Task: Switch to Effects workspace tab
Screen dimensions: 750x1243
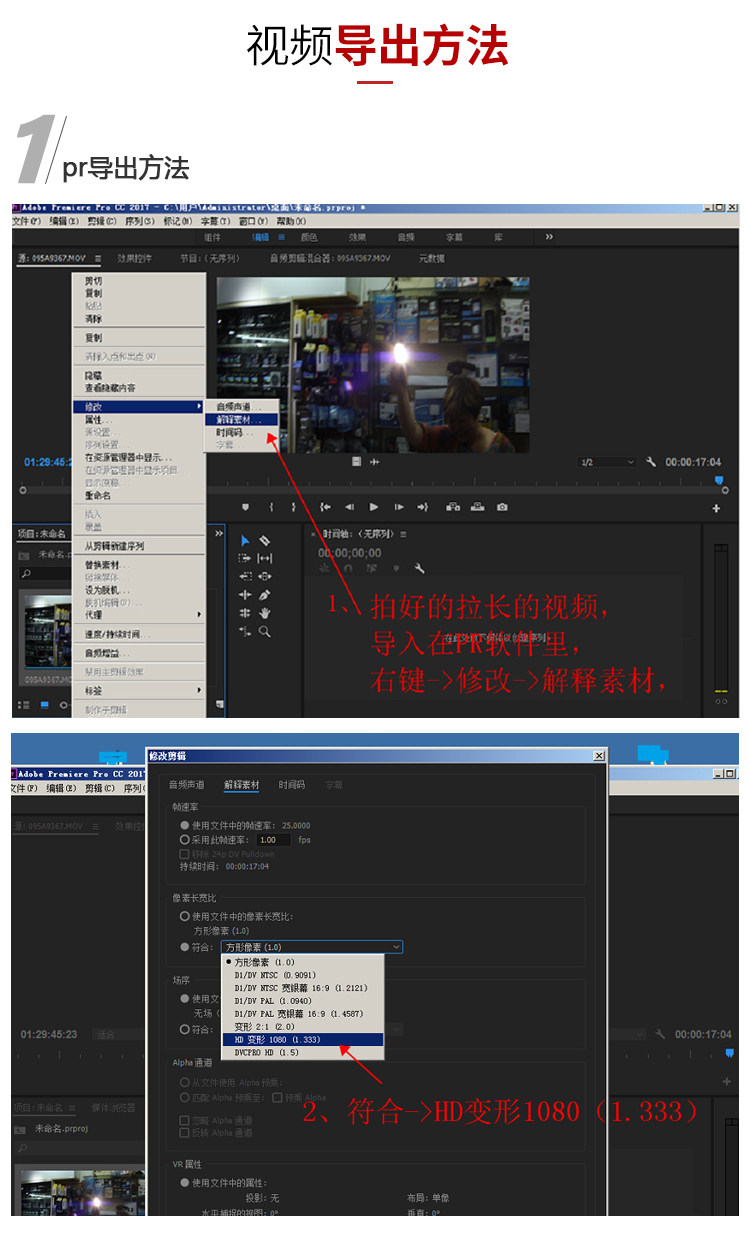Action: (x=357, y=237)
